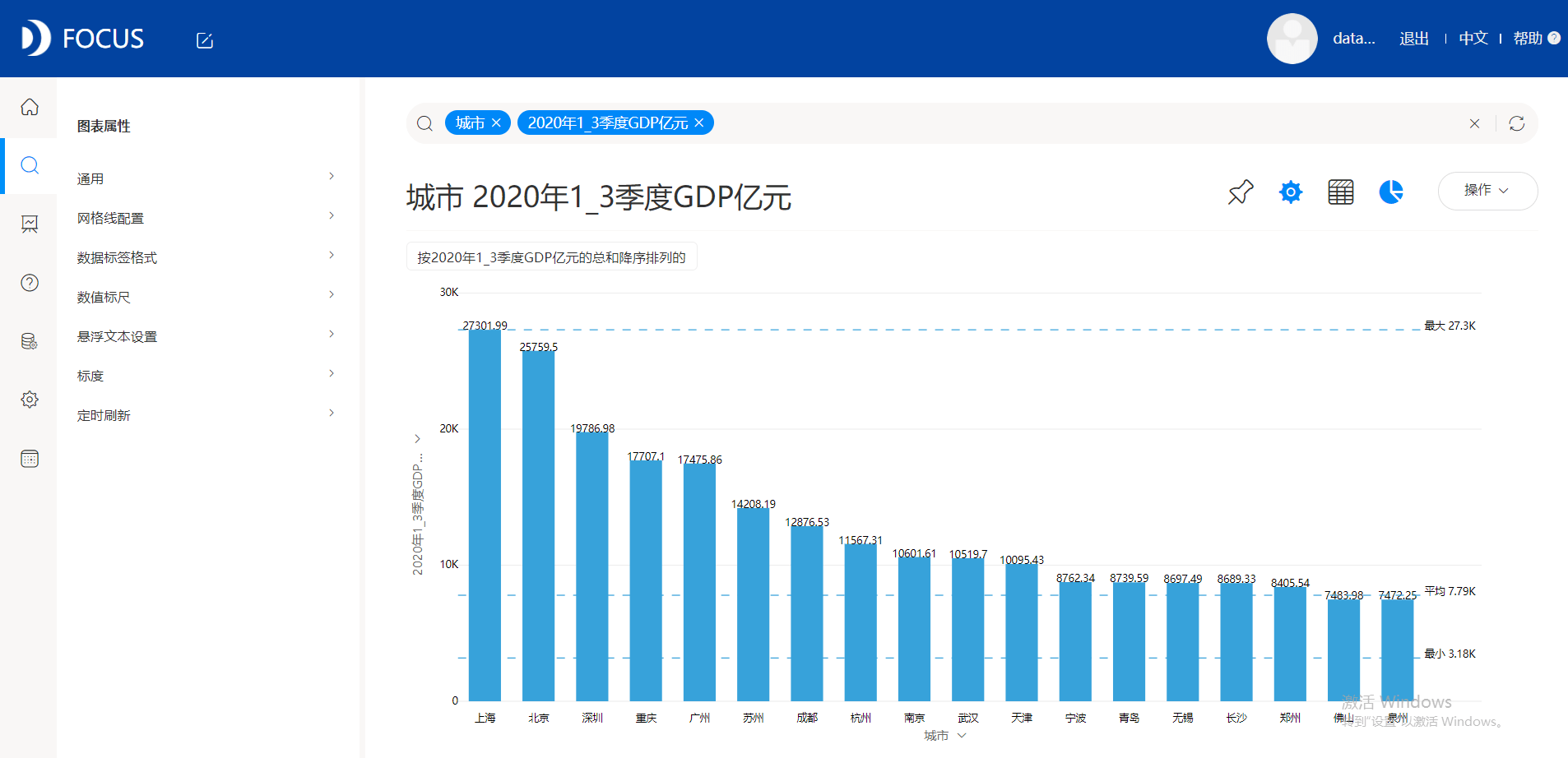Viewport: 1568px width, 758px height.
Task: Click the 武汉 axis label
Action: click(x=968, y=718)
